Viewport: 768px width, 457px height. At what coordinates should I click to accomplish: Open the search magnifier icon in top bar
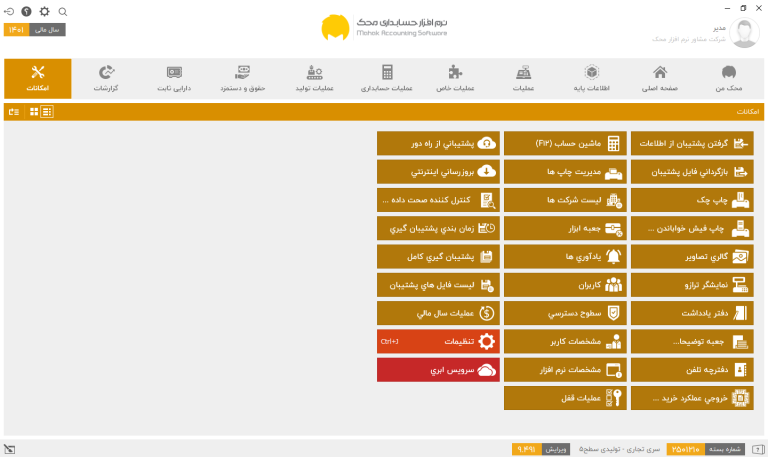point(63,11)
